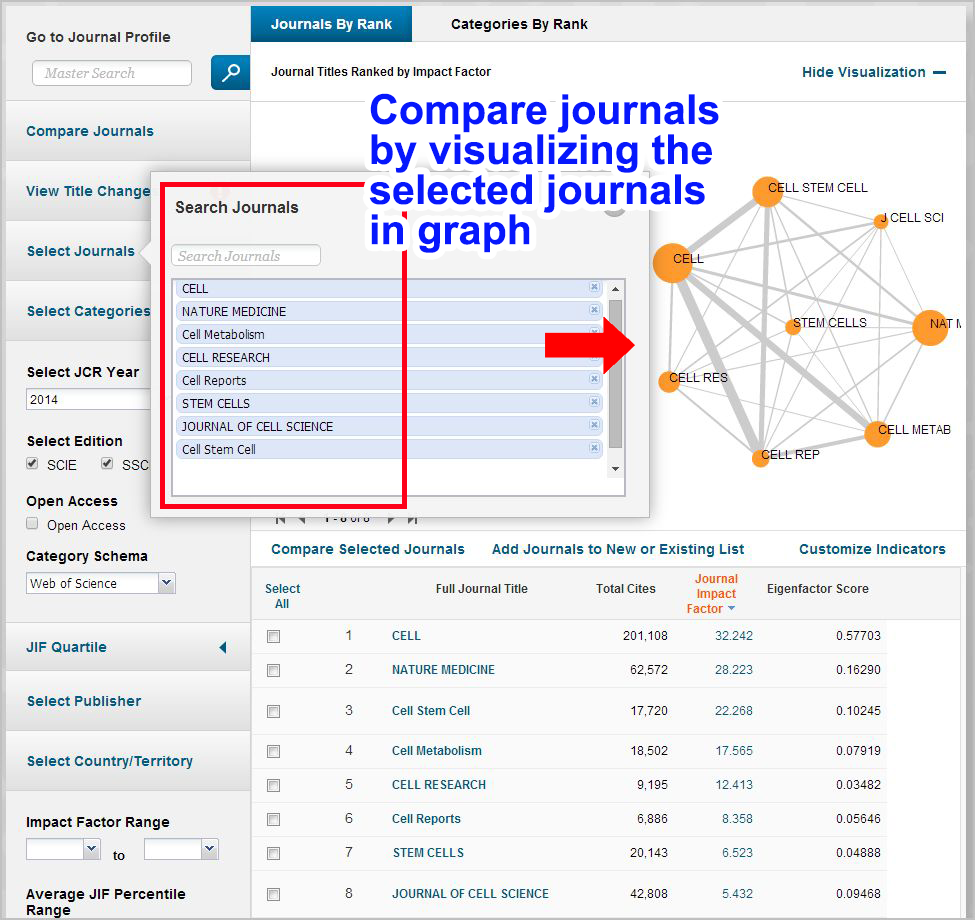This screenshot has height=920, width=975.
Task: Switch to Categories By Rank tab
Action: pyautogui.click(x=519, y=24)
